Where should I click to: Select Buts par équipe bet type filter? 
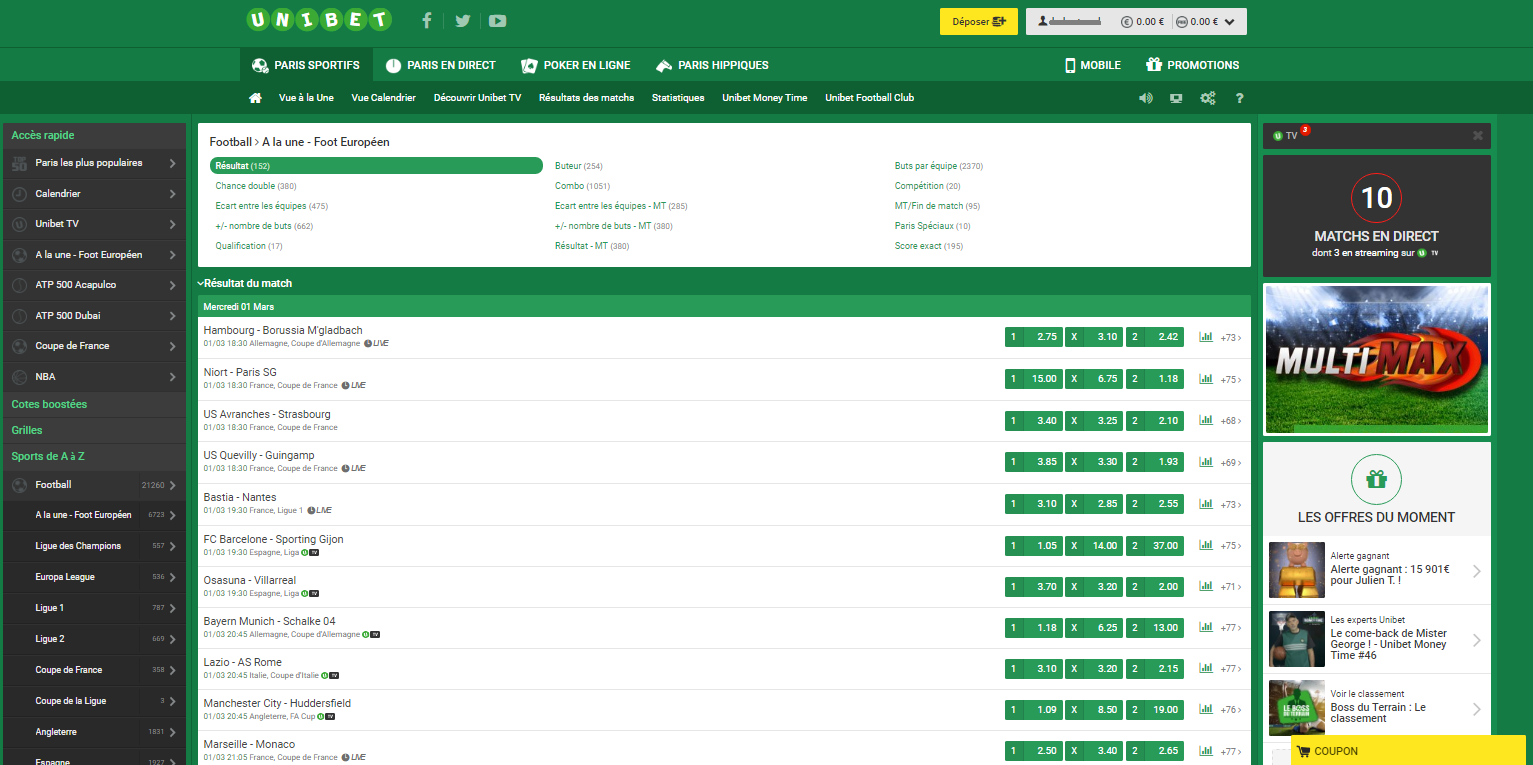tap(939, 166)
